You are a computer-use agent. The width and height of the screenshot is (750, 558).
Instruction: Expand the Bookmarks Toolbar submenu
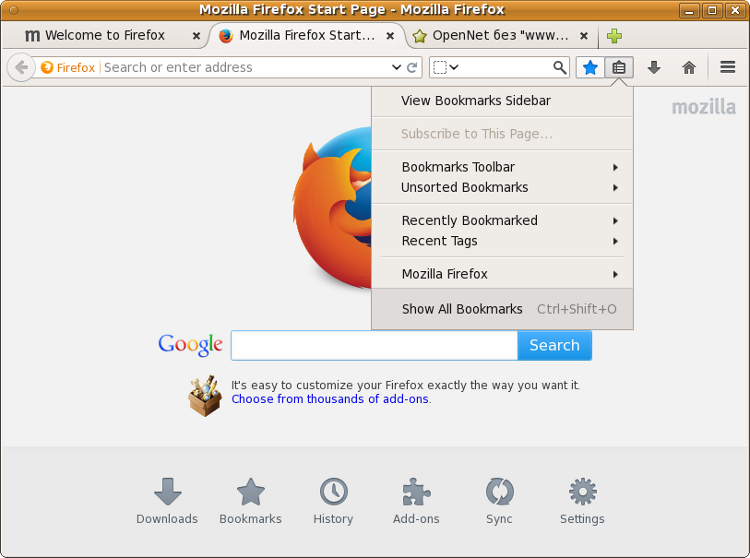point(502,167)
